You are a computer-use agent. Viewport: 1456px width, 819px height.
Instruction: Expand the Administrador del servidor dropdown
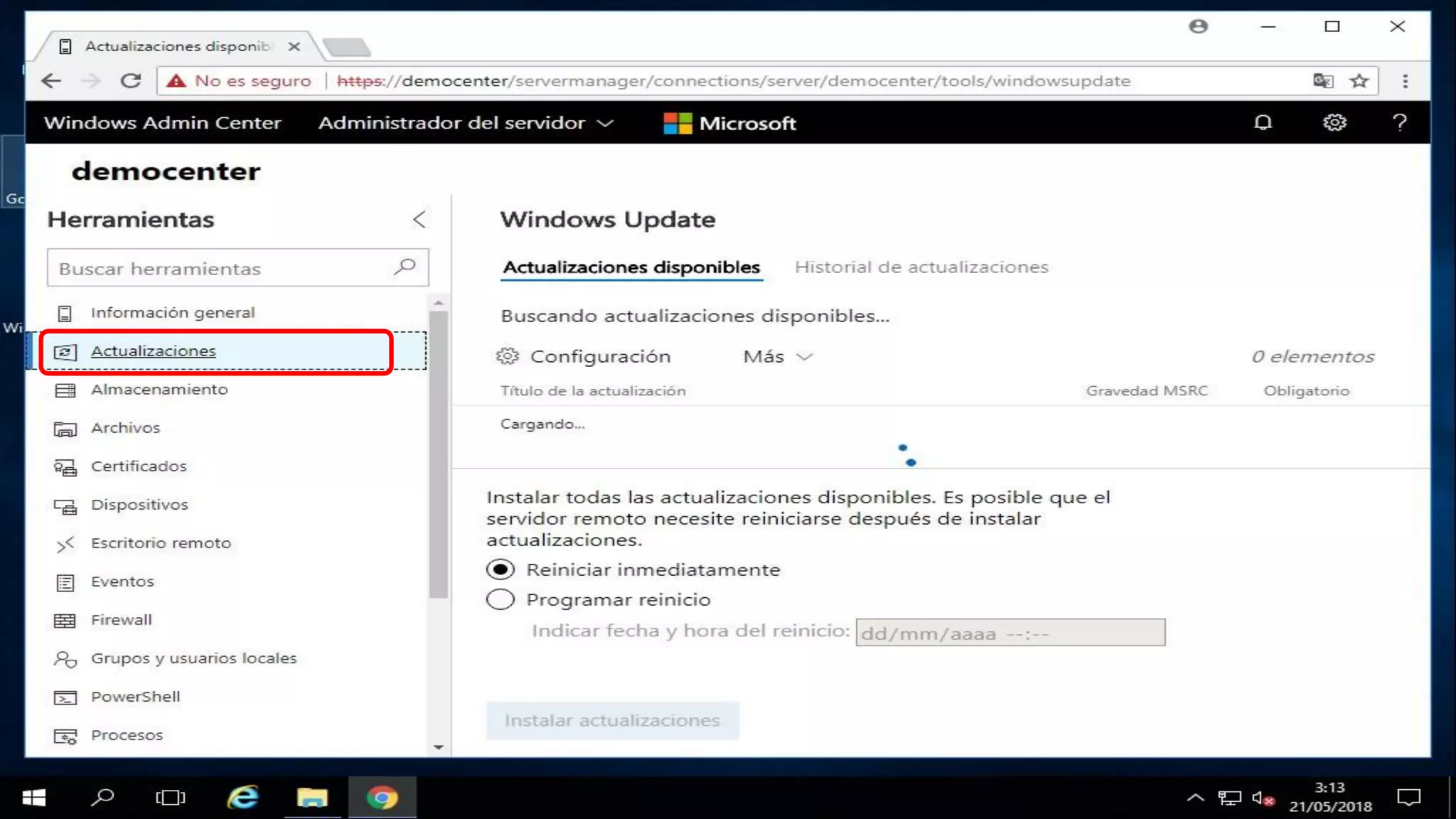(x=466, y=123)
